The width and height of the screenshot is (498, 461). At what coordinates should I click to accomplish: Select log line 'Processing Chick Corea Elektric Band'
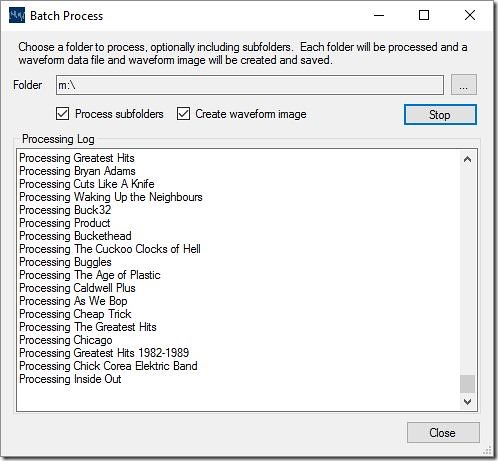(108, 366)
